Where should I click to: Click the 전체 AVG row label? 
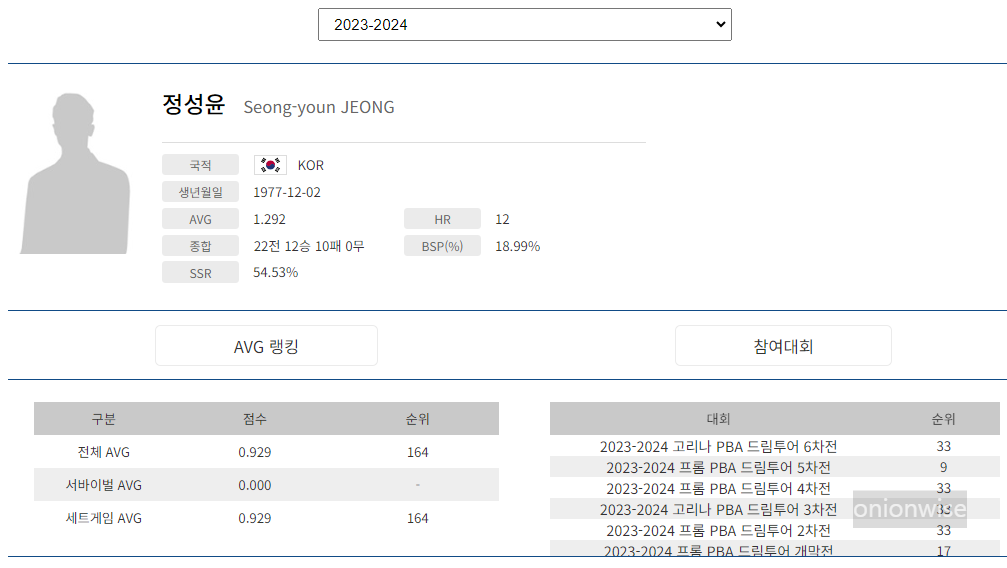[103, 452]
